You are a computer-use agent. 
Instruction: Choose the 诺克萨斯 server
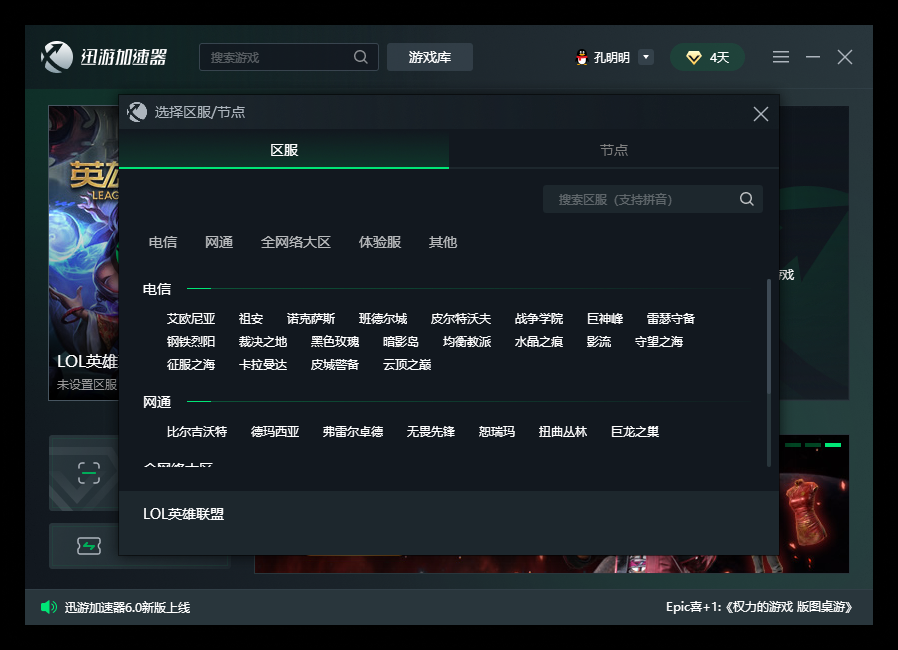(311, 318)
